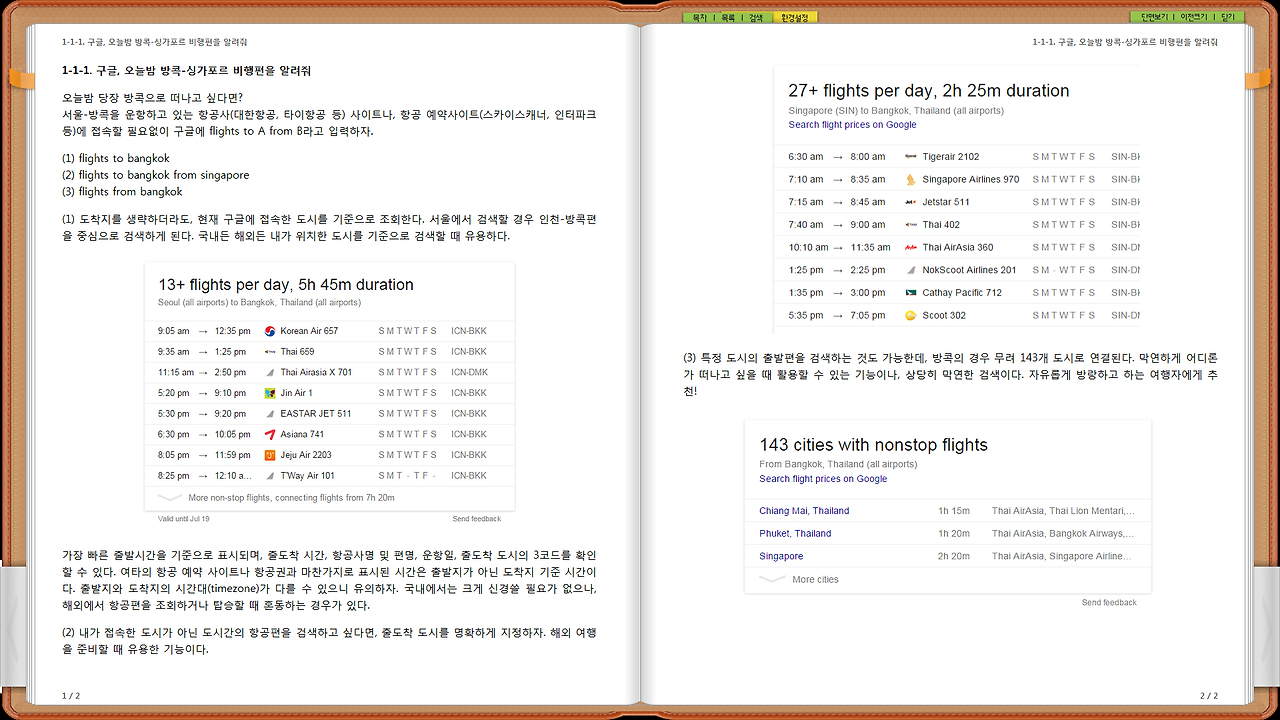Expand the More cities chevron

pos(771,579)
